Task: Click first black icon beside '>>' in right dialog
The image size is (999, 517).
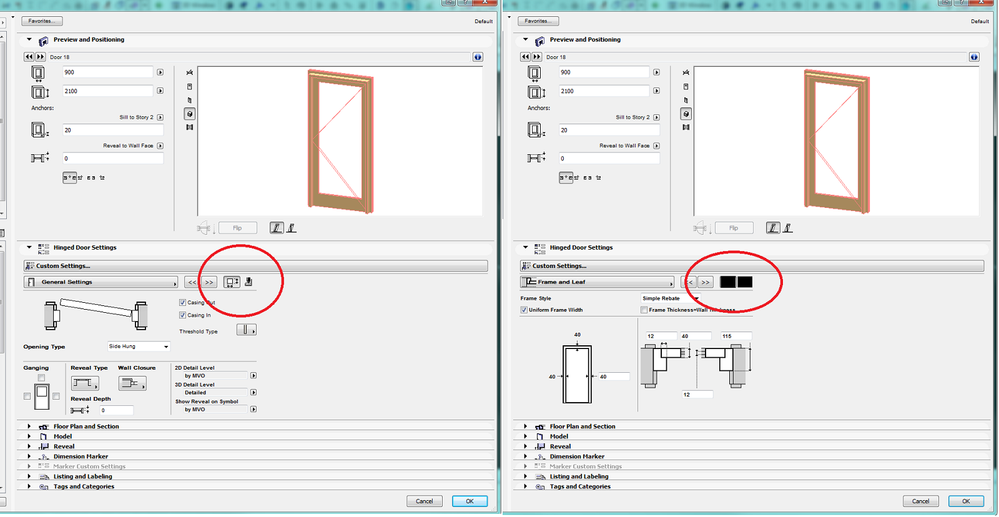Action: 728,282
